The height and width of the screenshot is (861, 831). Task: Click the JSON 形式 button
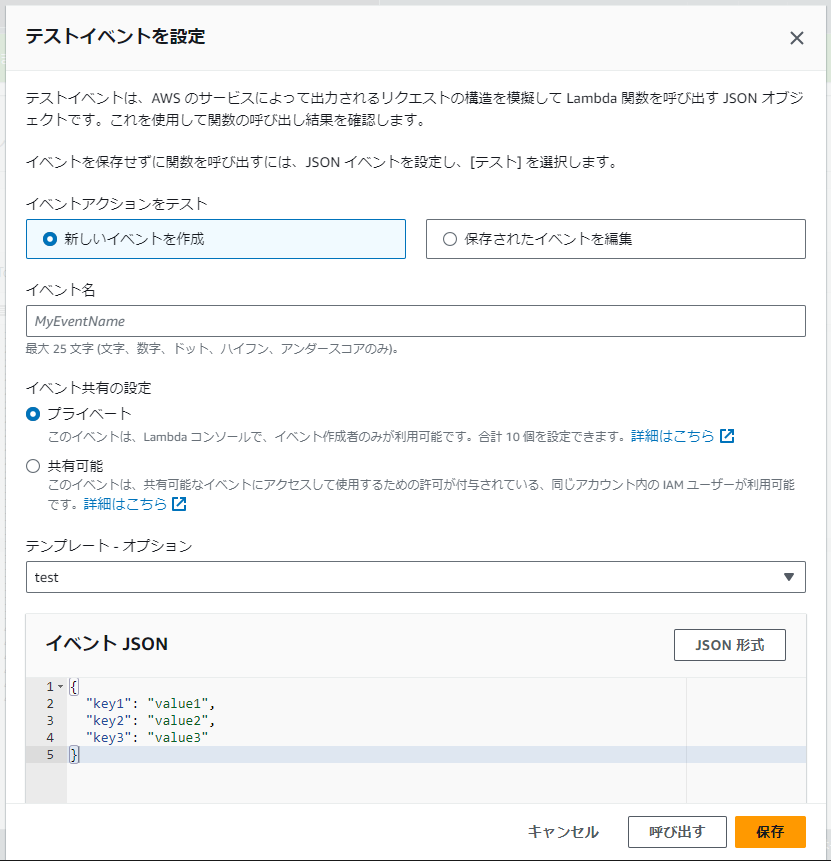pos(729,645)
